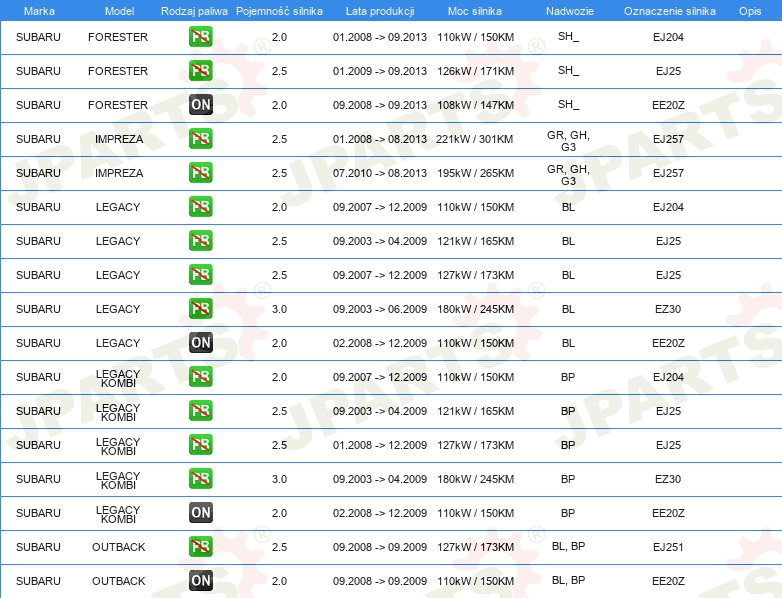Click LEGACY KOMBI model in EZ30 row

coord(118,480)
